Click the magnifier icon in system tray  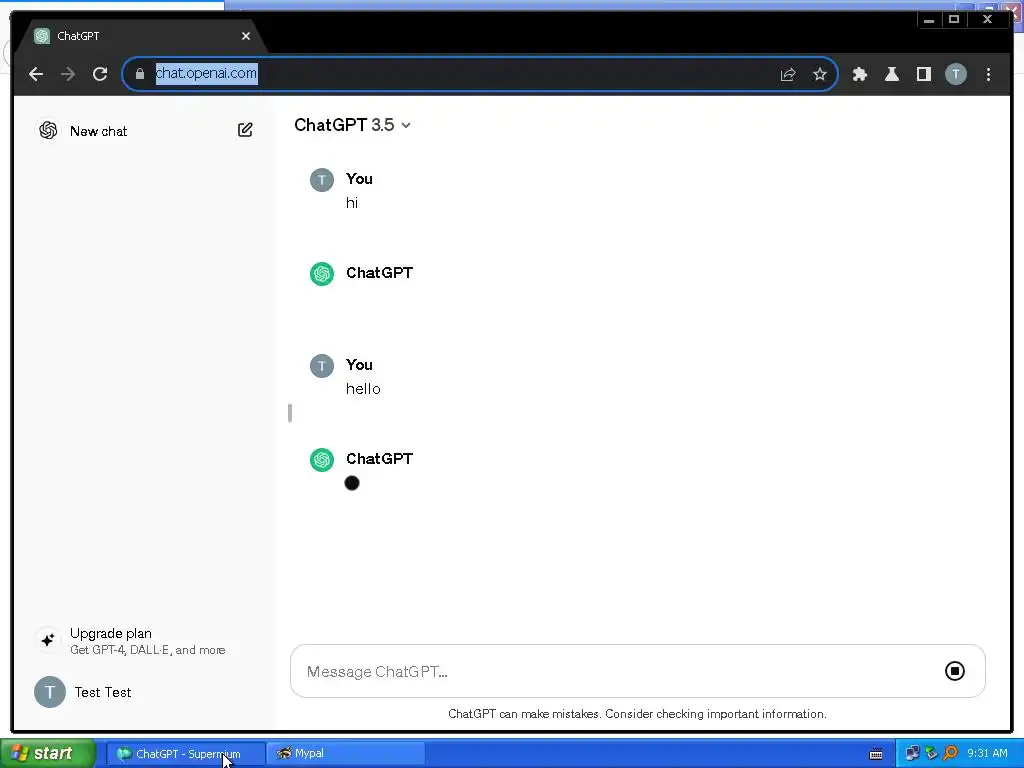click(x=950, y=754)
